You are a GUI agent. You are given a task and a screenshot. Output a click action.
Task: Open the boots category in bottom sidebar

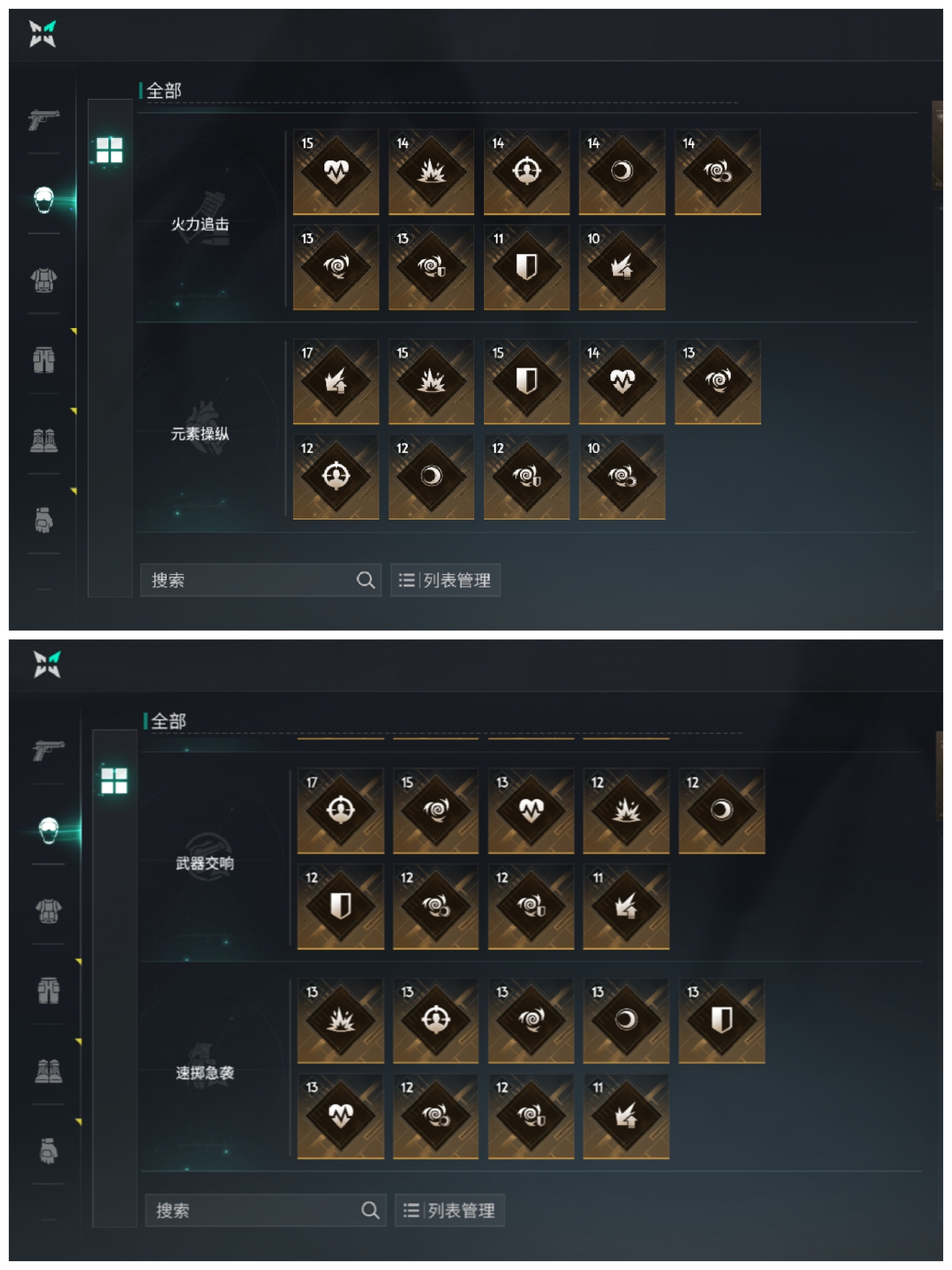point(48,1071)
